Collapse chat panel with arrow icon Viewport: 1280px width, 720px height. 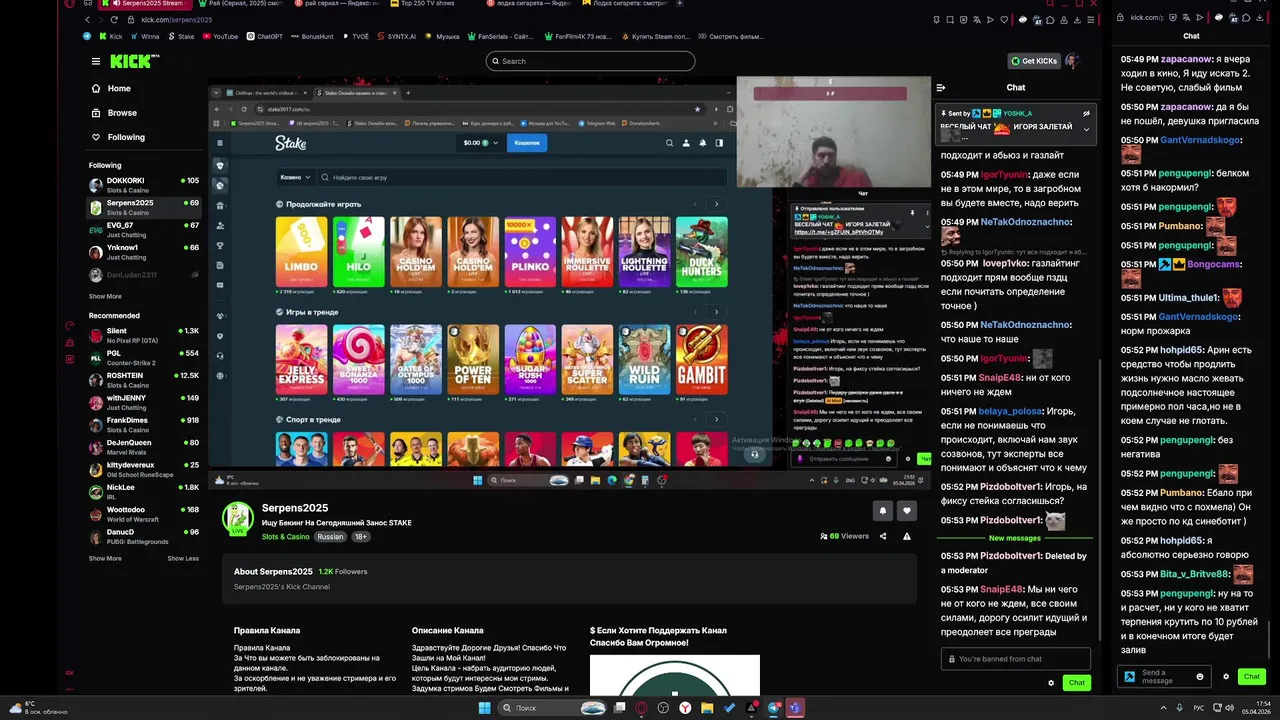click(x=941, y=88)
